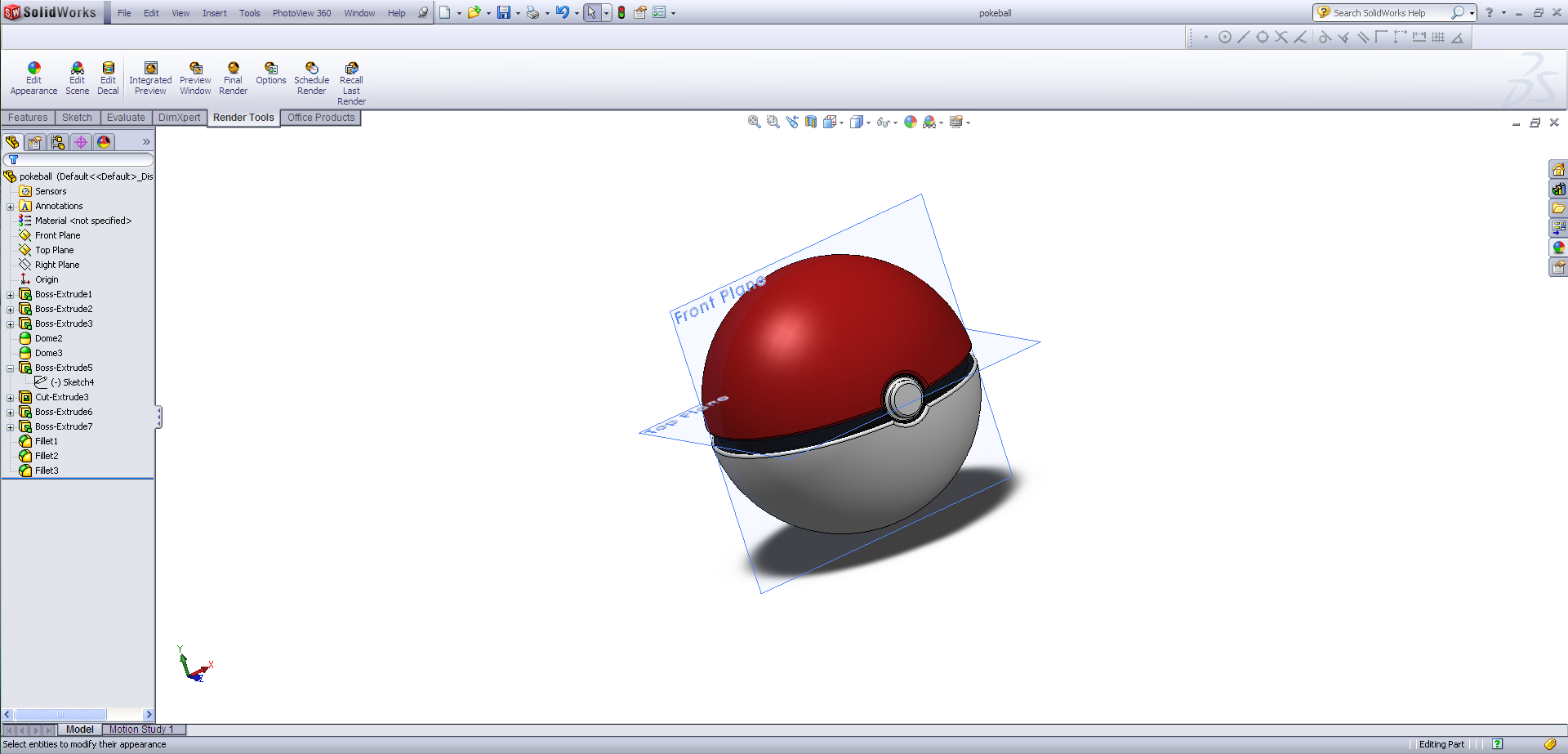Select Dome2 in the feature tree
Image resolution: width=1568 pixels, height=754 pixels.
(48, 338)
